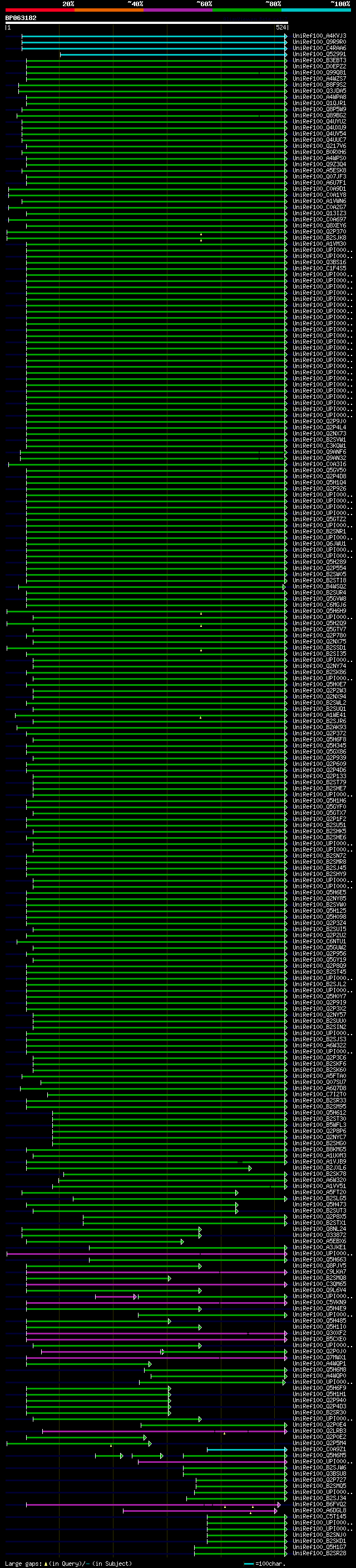
Task: Select the query label BP063182
Action: pos(21,18)
